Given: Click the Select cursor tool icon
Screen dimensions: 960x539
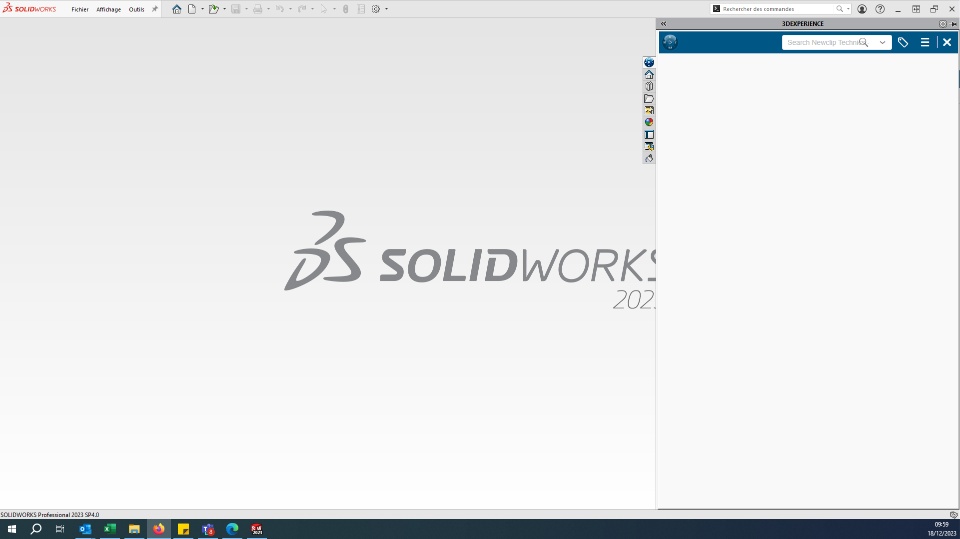Looking at the screenshot, I should (x=324, y=9).
